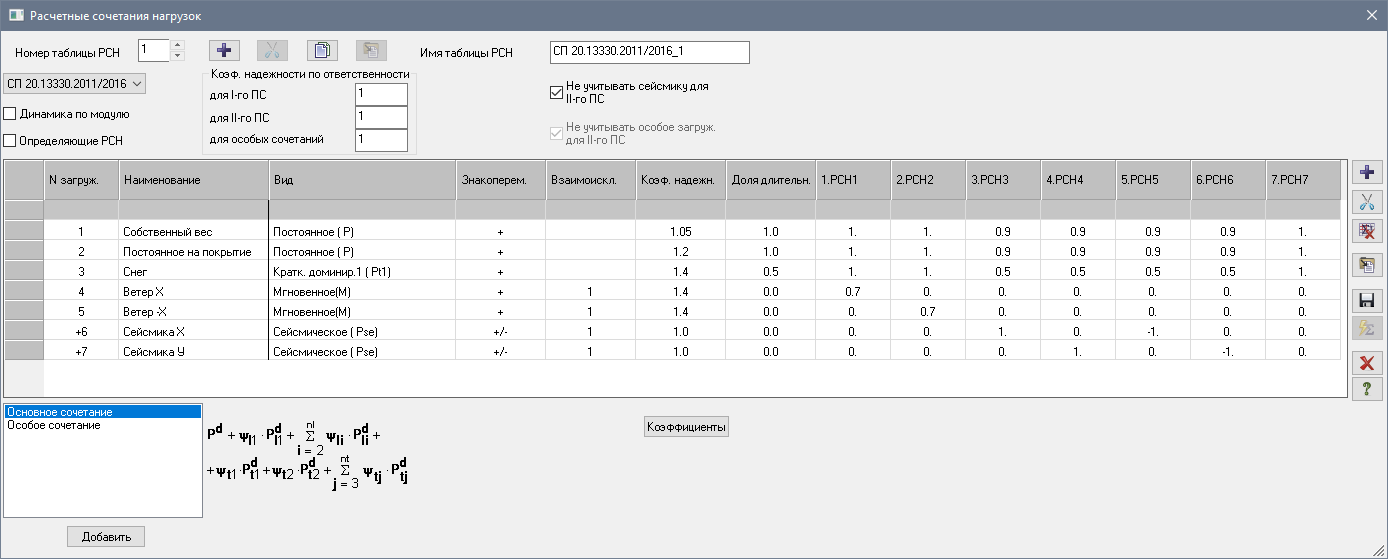1388x559 pixels.
Task: Click the scissors icon right of table
Action: (1366, 202)
